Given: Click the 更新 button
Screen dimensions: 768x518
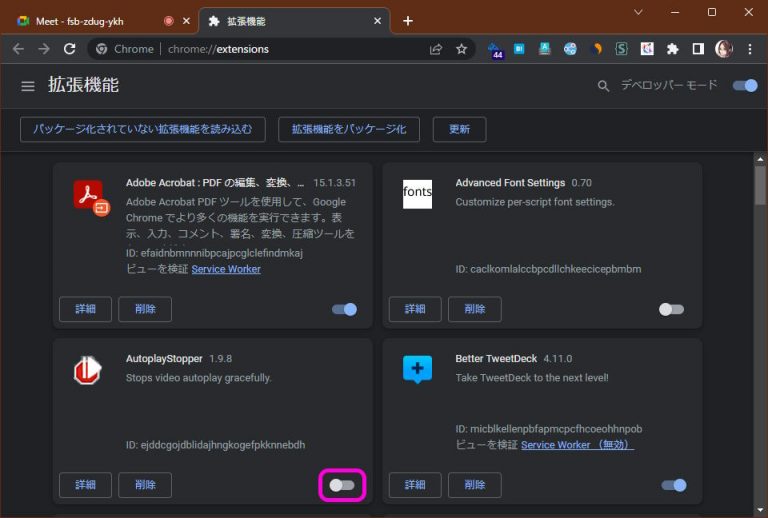Looking at the screenshot, I should pyautogui.click(x=459, y=129).
